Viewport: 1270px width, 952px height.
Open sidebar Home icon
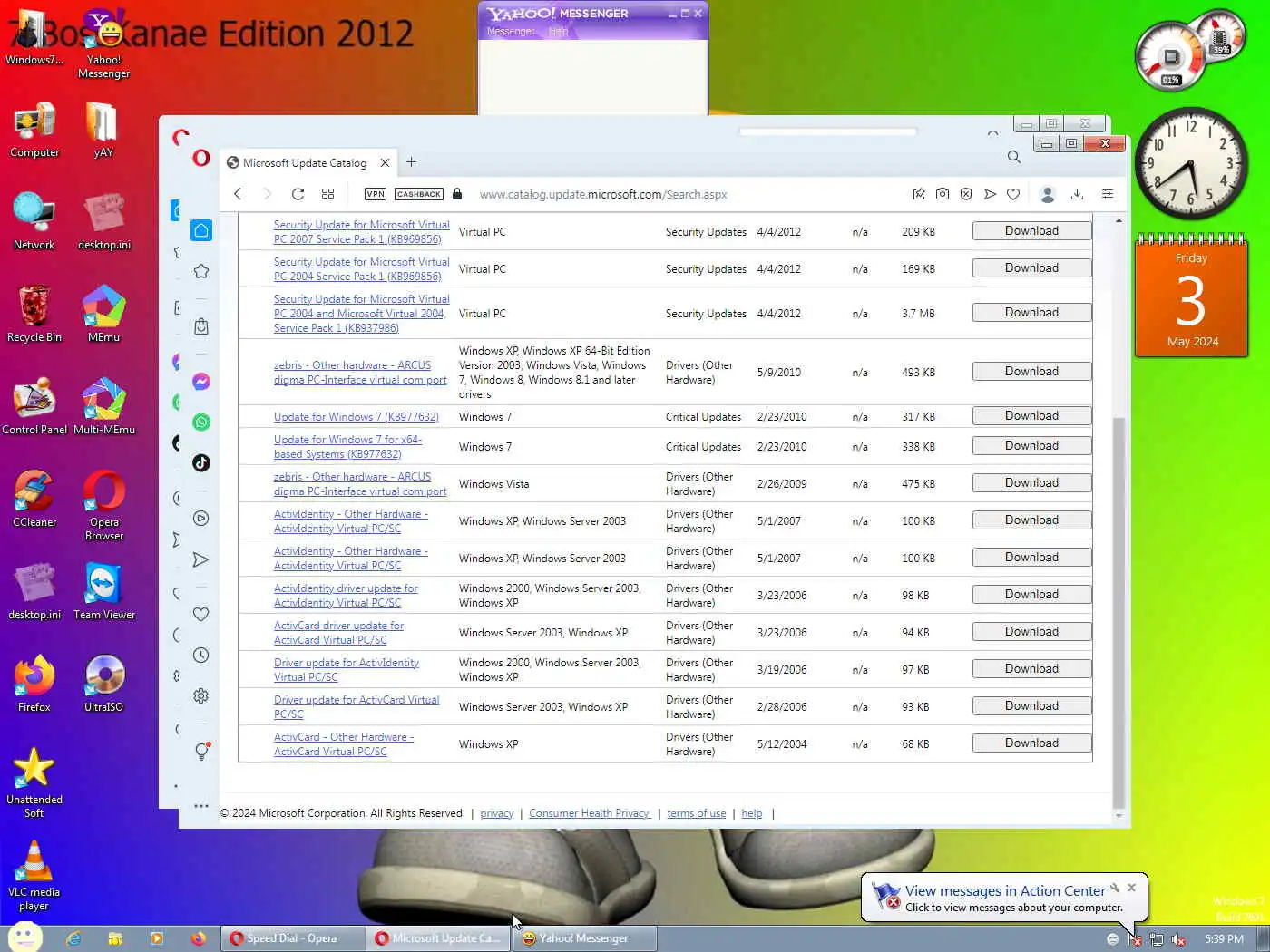[x=201, y=230]
